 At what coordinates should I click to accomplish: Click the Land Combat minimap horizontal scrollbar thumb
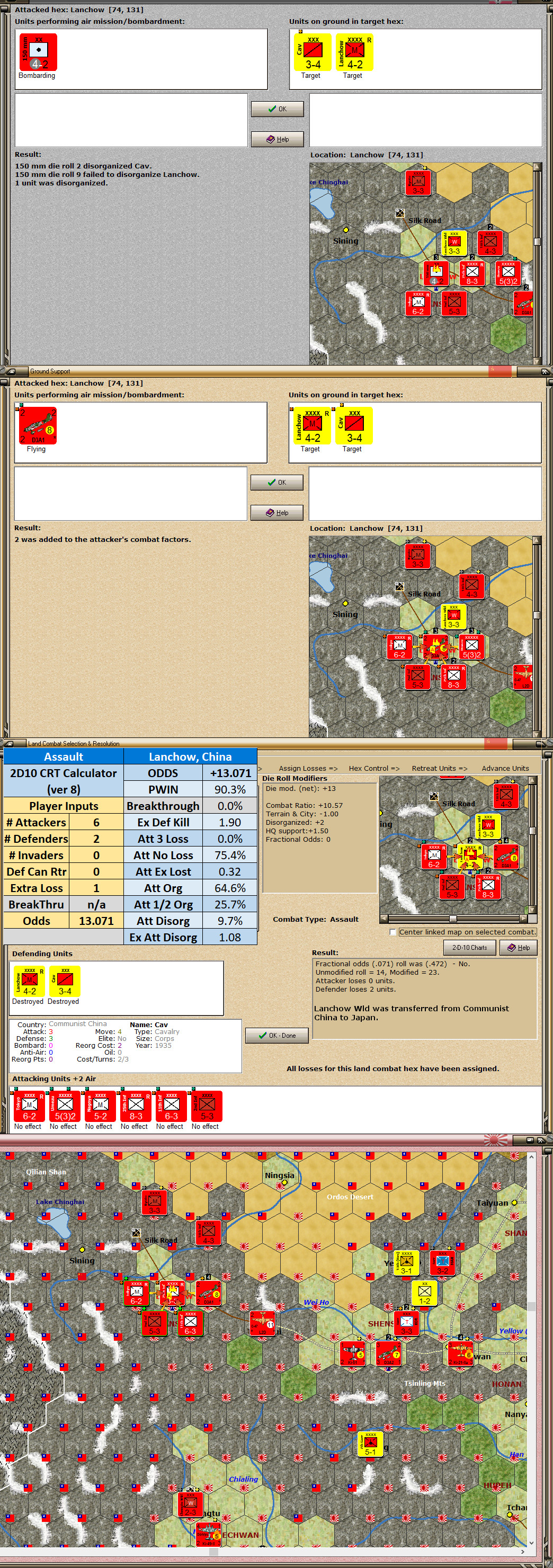click(452, 919)
